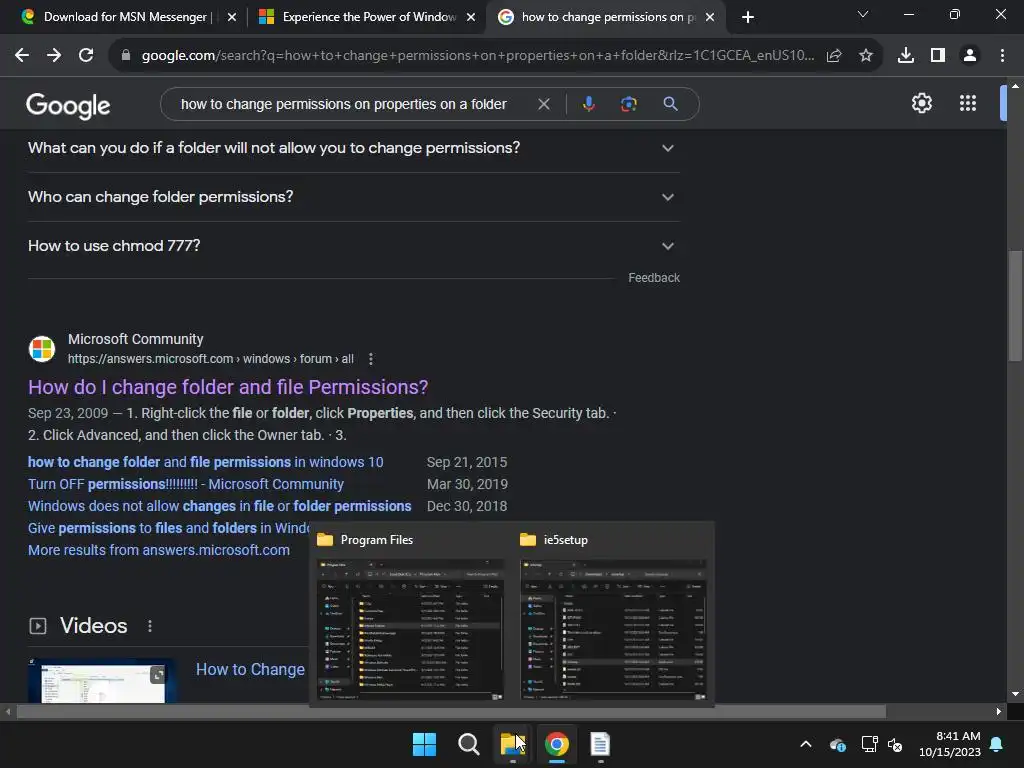Screen dimensions: 1024x768
Task: Click Chrome icon on taskbar
Action: (x=556, y=744)
